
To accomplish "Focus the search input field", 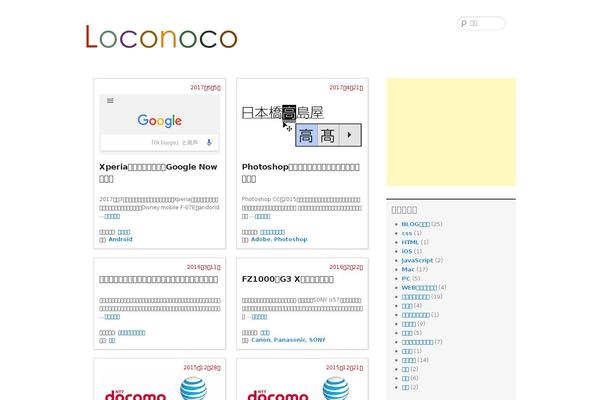I will point(481,23).
